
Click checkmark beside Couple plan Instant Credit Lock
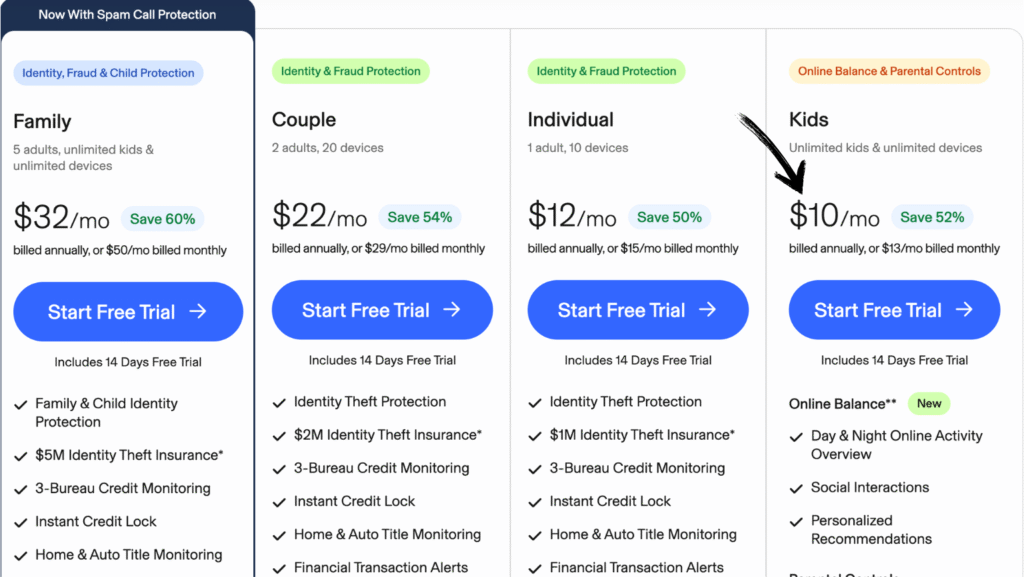[x=280, y=502]
